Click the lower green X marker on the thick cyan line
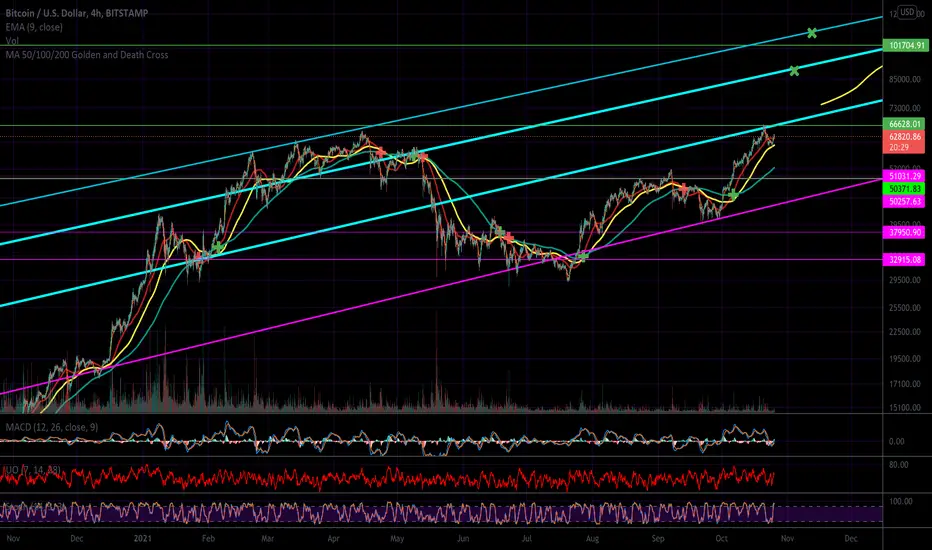This screenshot has width=932, height=550. pos(794,71)
